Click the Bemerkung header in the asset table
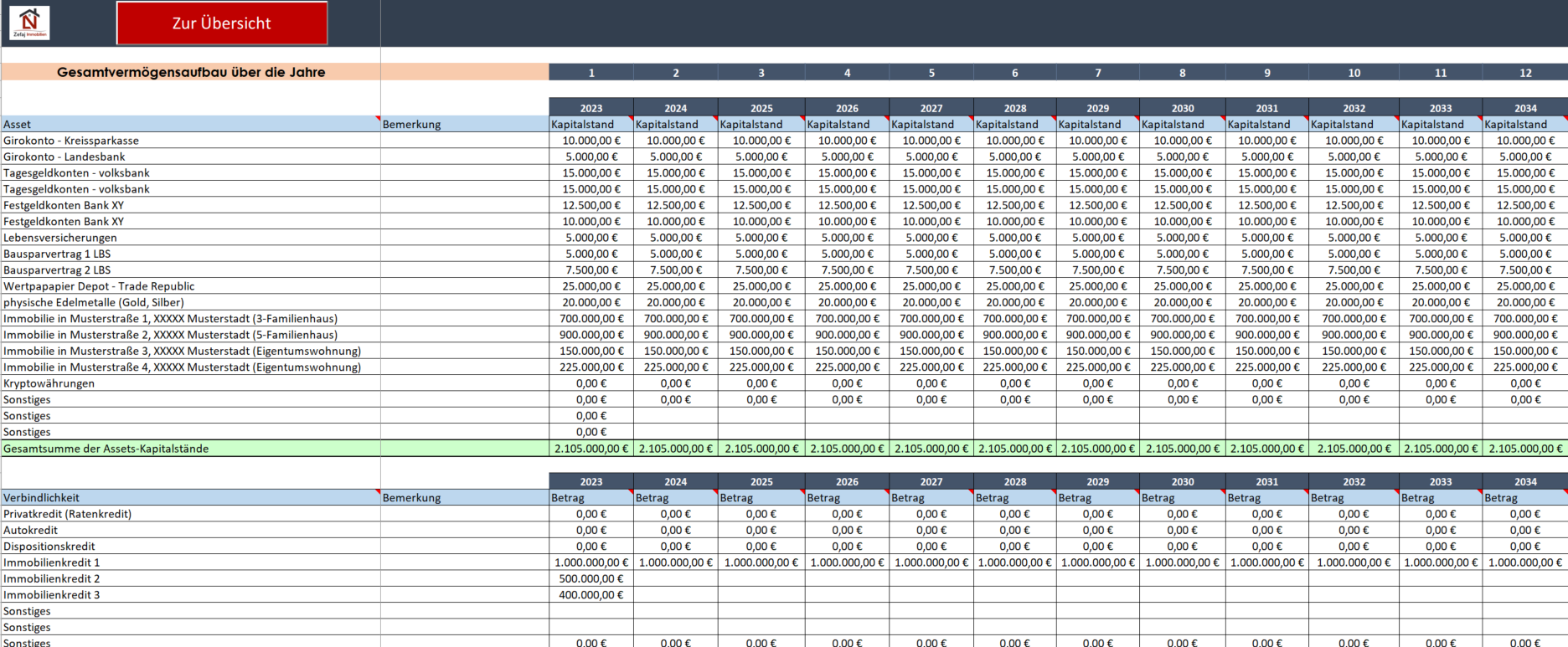This screenshot has width=1568, height=647. coord(464,125)
